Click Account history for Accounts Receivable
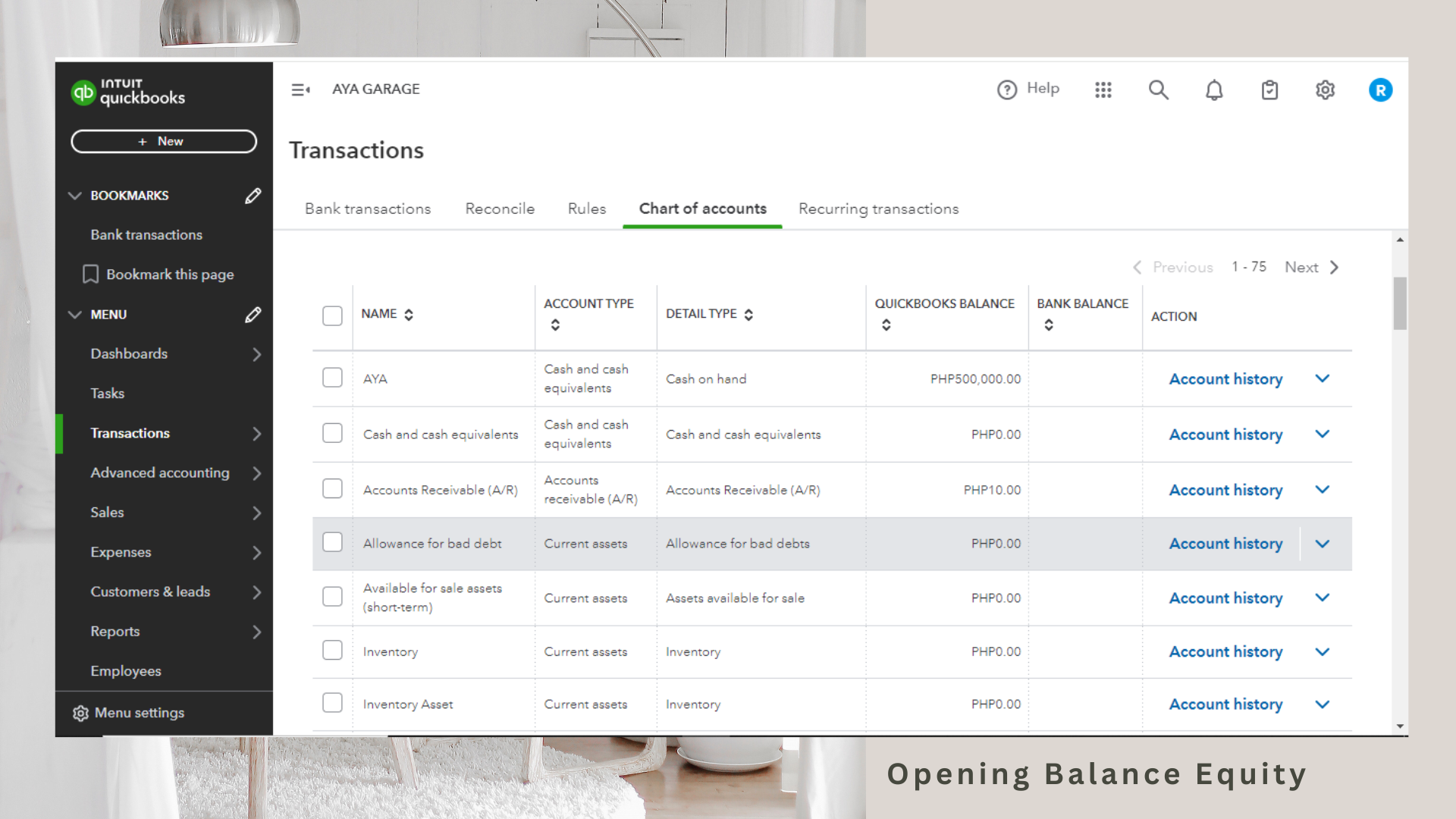This screenshot has width=1456, height=819. (1225, 490)
